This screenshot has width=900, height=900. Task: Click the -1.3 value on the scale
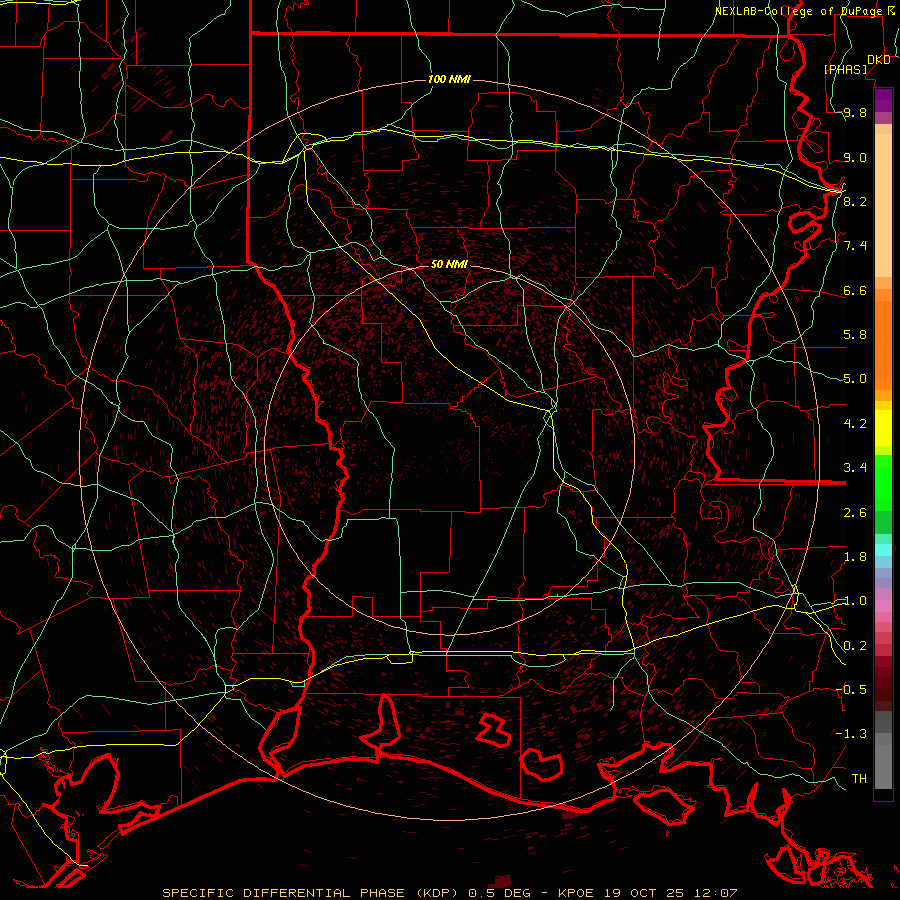pyautogui.click(x=851, y=734)
